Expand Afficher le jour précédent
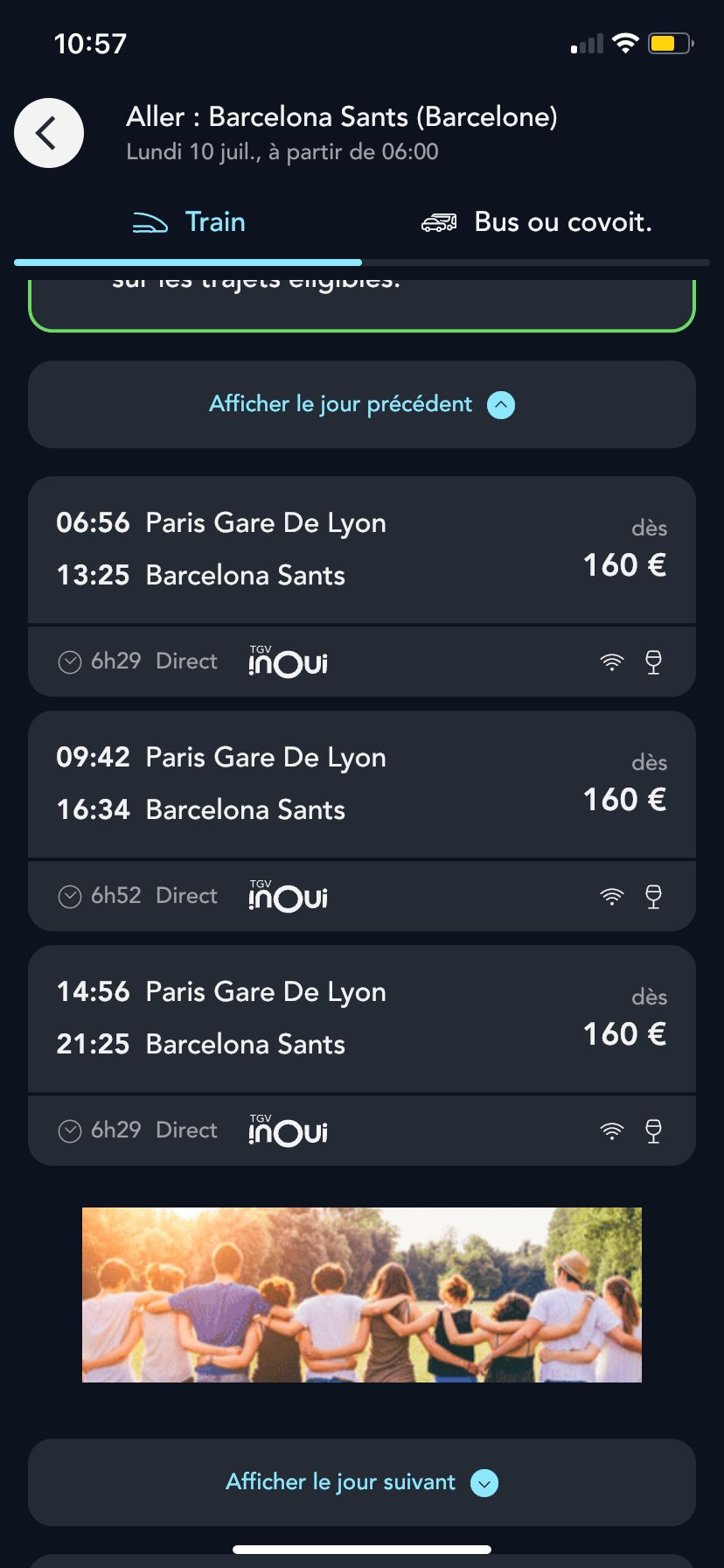 pos(362,404)
